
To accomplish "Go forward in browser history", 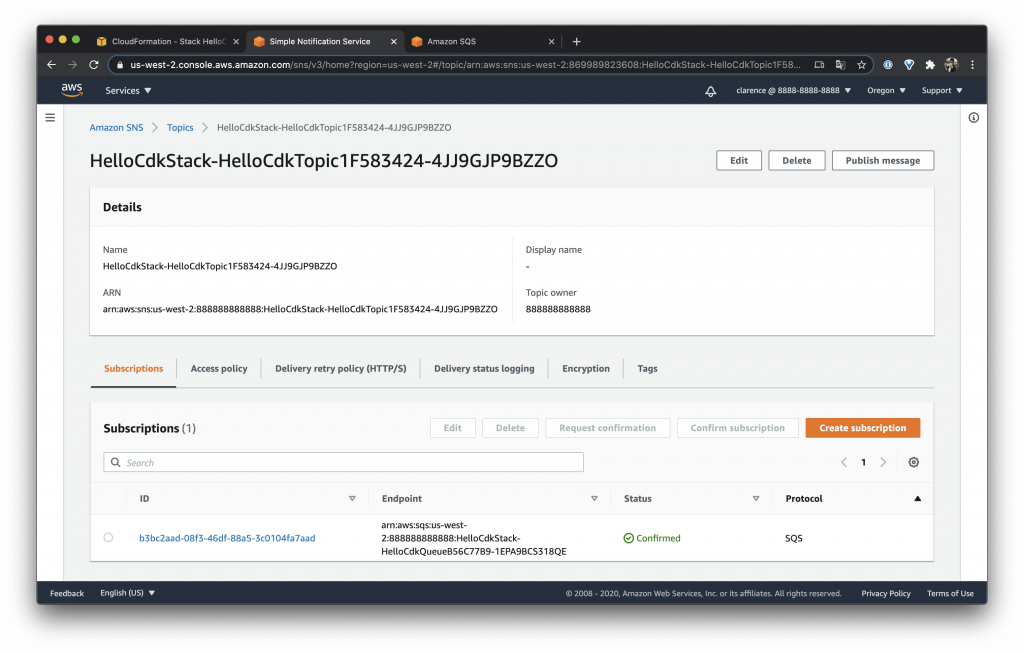I will pyautogui.click(x=72, y=65).
